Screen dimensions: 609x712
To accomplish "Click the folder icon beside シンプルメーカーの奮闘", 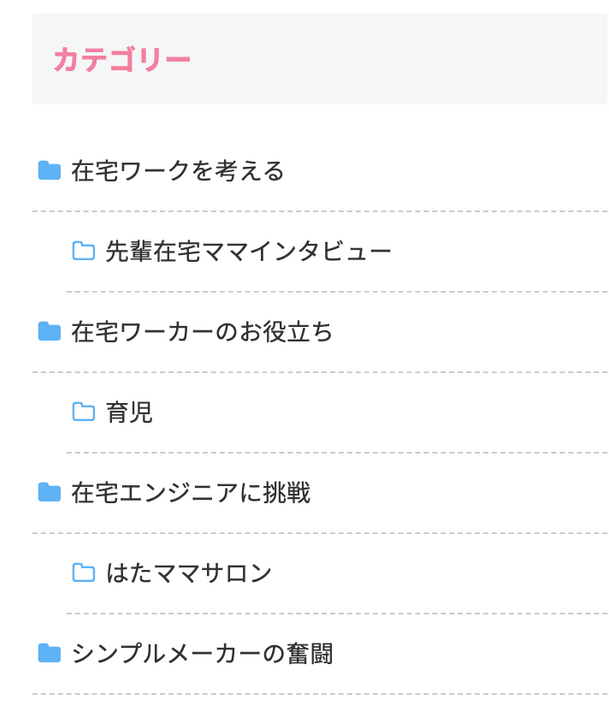I will [49, 653].
